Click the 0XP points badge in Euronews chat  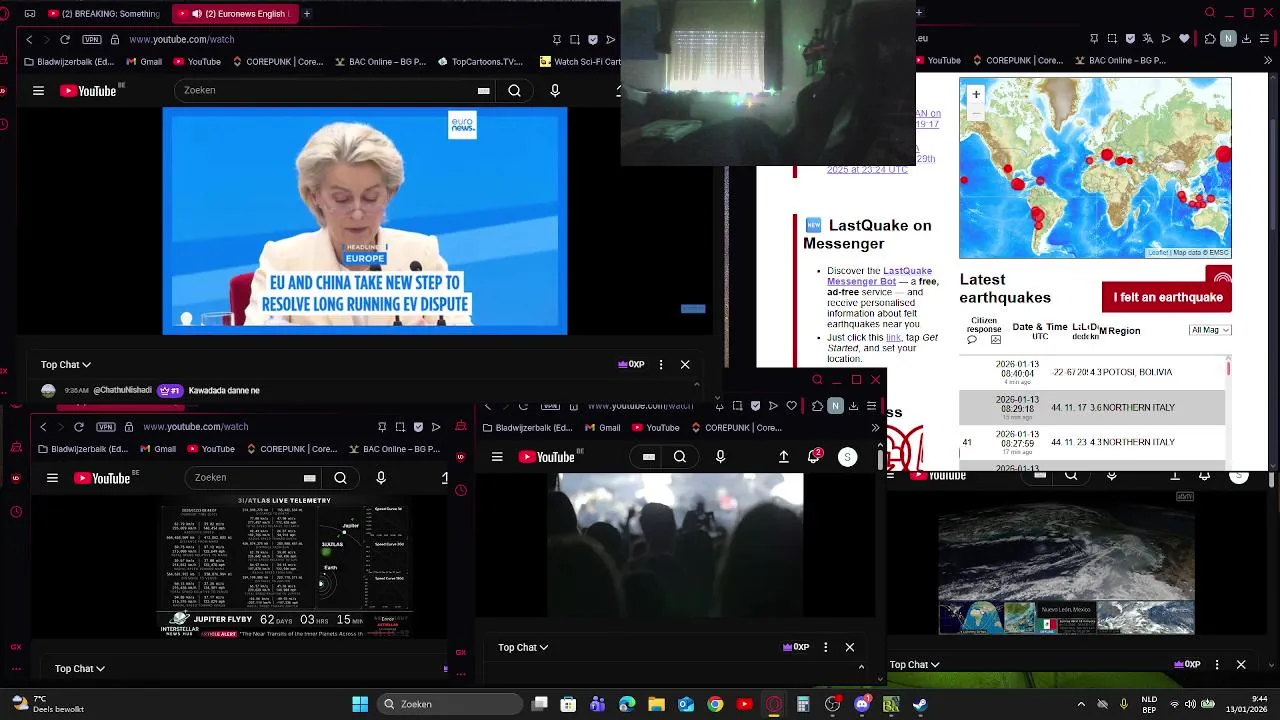[x=631, y=365]
